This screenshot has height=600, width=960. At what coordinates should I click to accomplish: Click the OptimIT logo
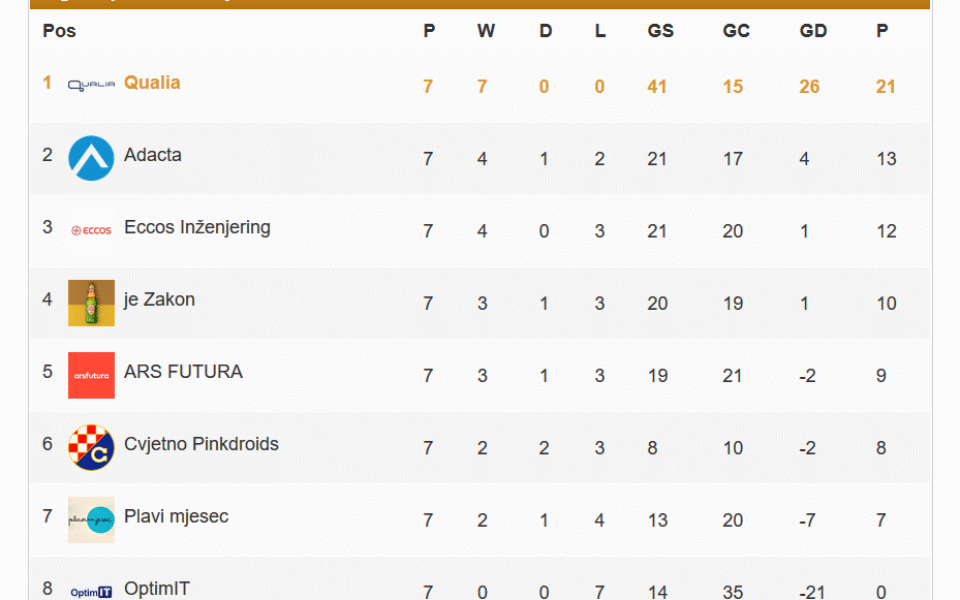point(91,592)
